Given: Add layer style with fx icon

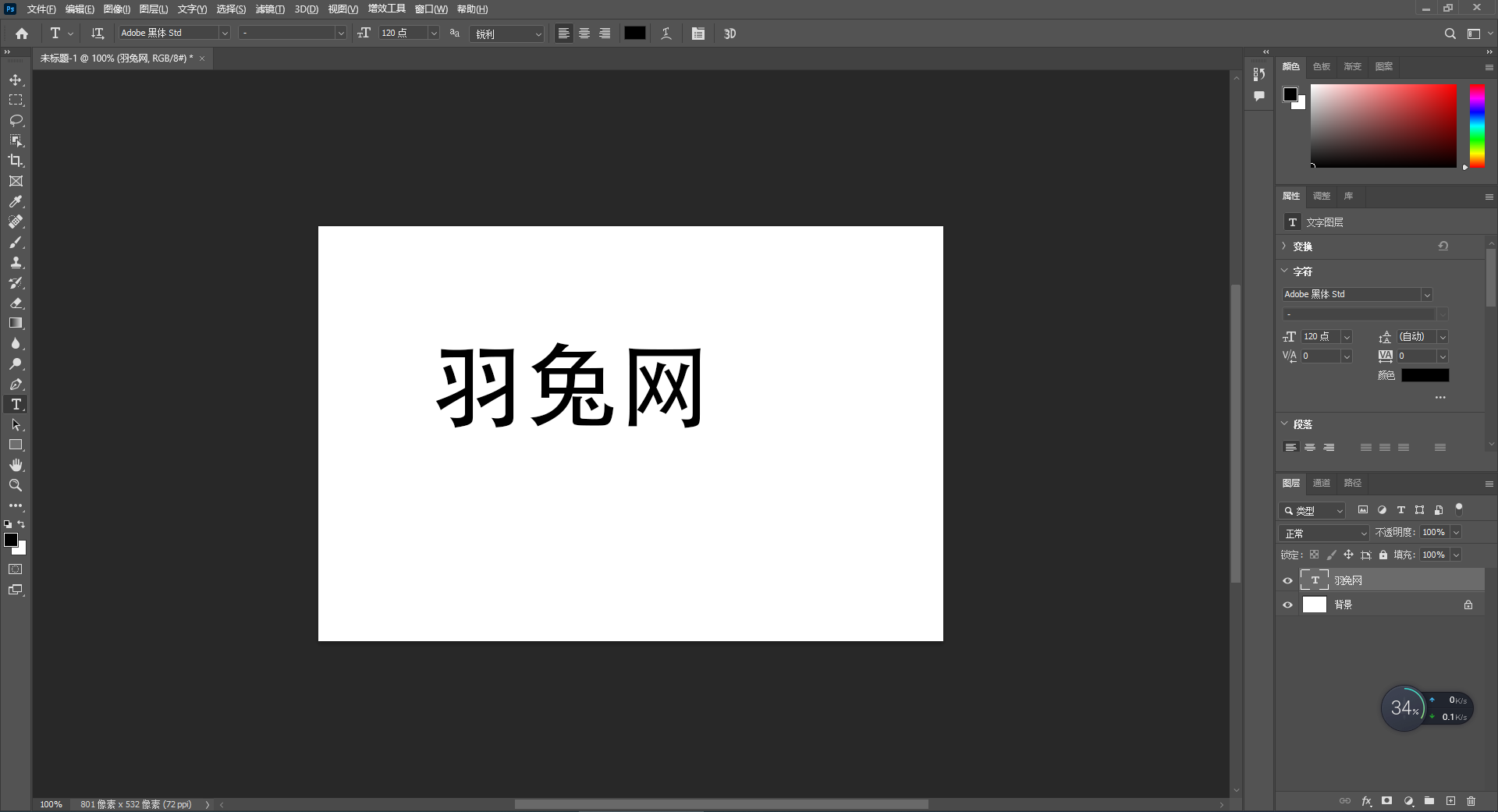Looking at the screenshot, I should point(1366,801).
